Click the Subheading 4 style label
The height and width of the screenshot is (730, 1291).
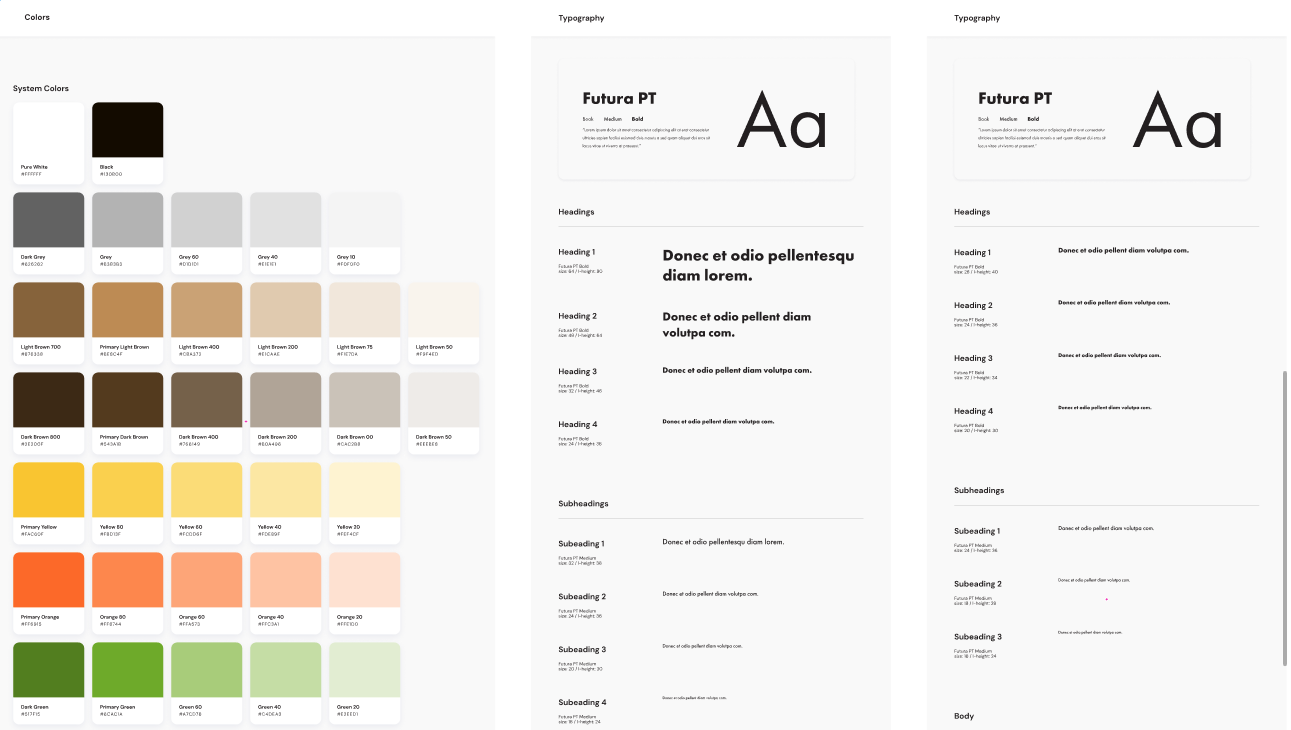(x=582, y=702)
